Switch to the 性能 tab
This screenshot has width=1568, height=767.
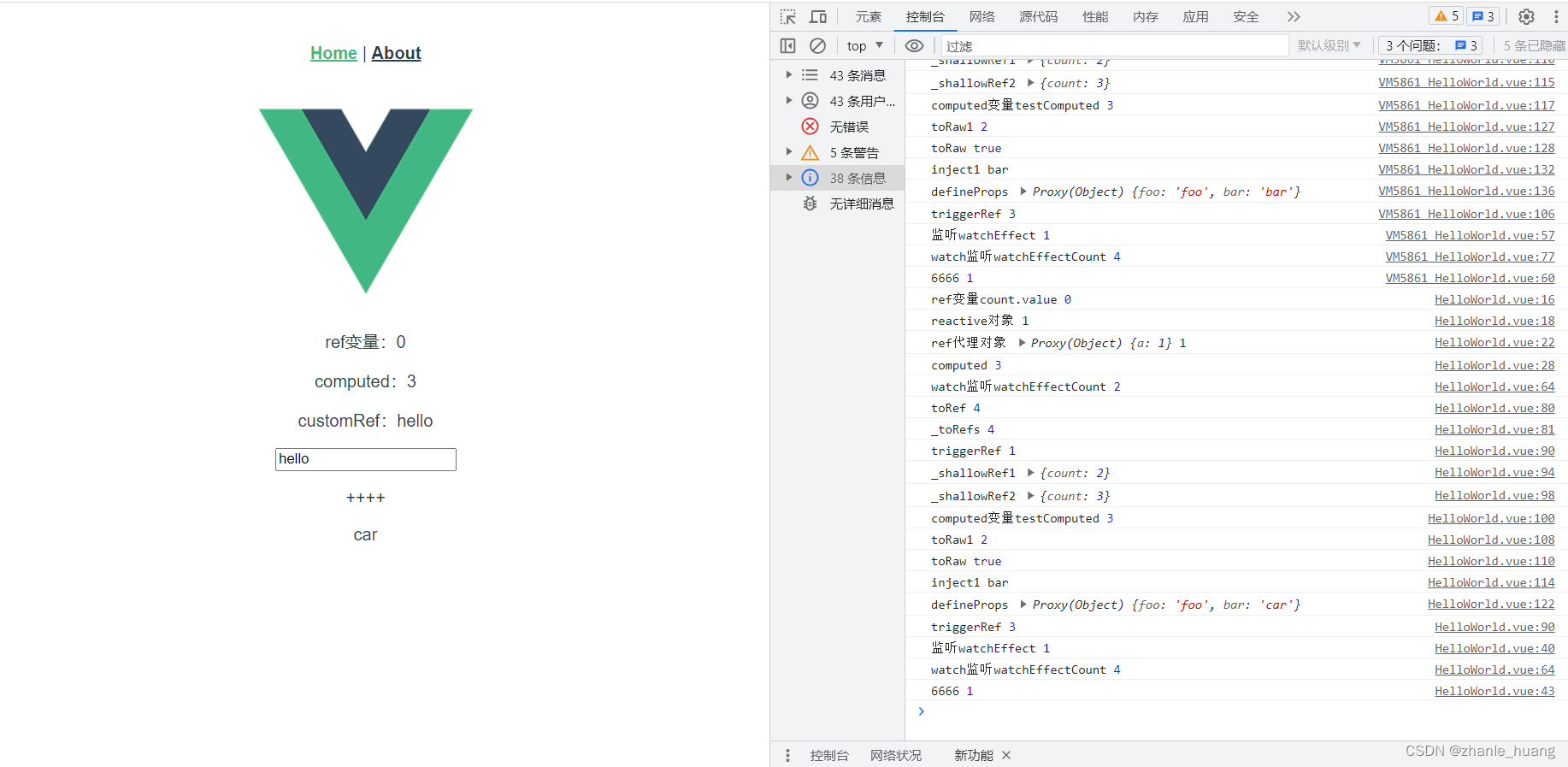1095,16
